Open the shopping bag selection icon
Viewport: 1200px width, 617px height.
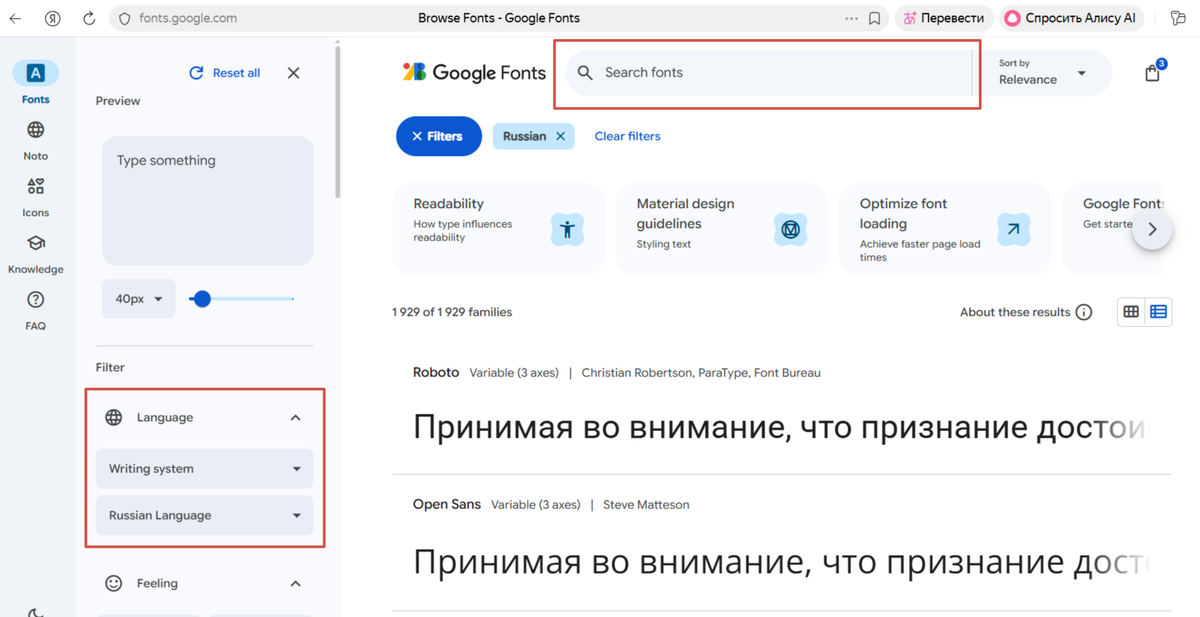pyautogui.click(x=1153, y=72)
